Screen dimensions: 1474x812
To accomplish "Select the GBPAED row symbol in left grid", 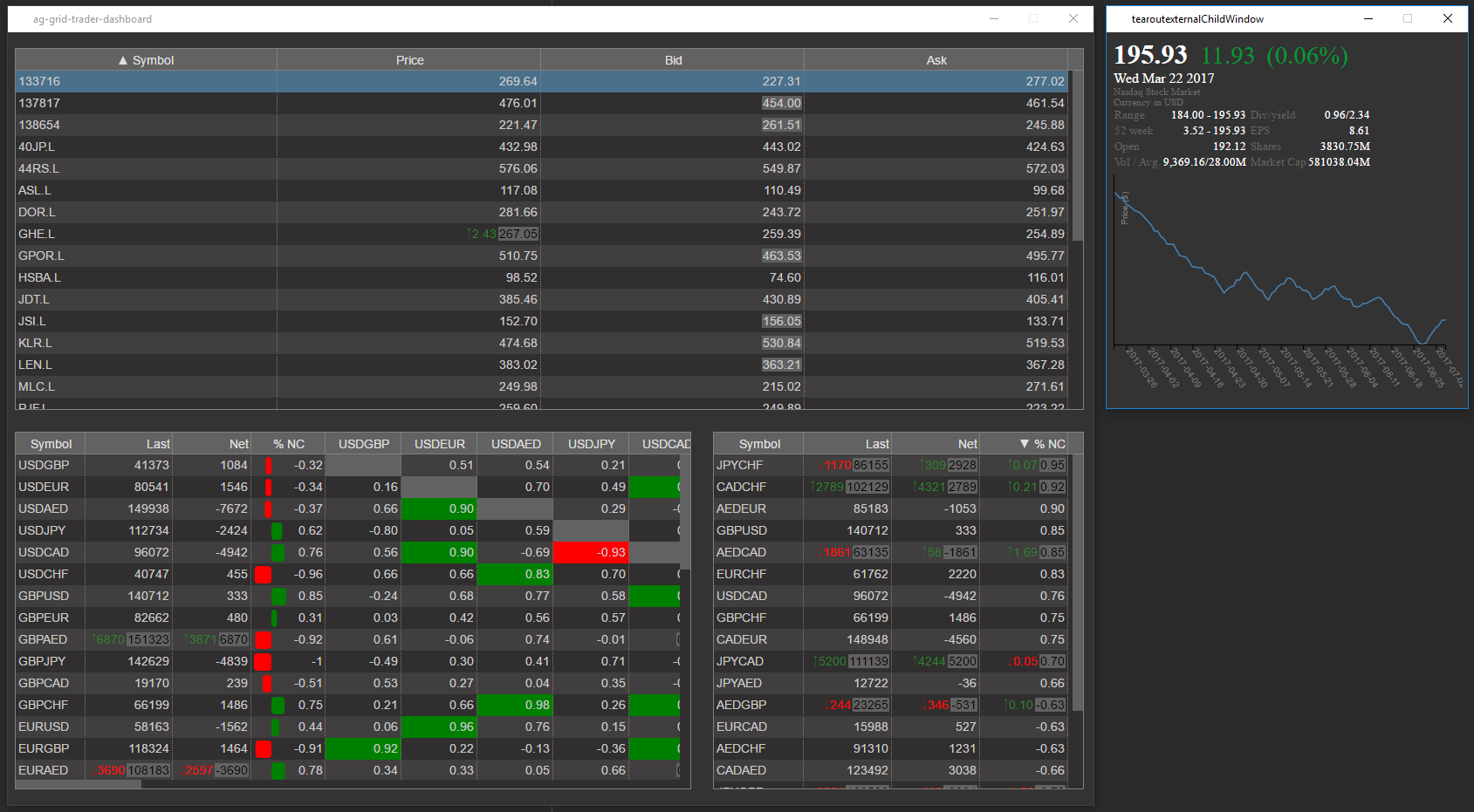I will tap(43, 639).
